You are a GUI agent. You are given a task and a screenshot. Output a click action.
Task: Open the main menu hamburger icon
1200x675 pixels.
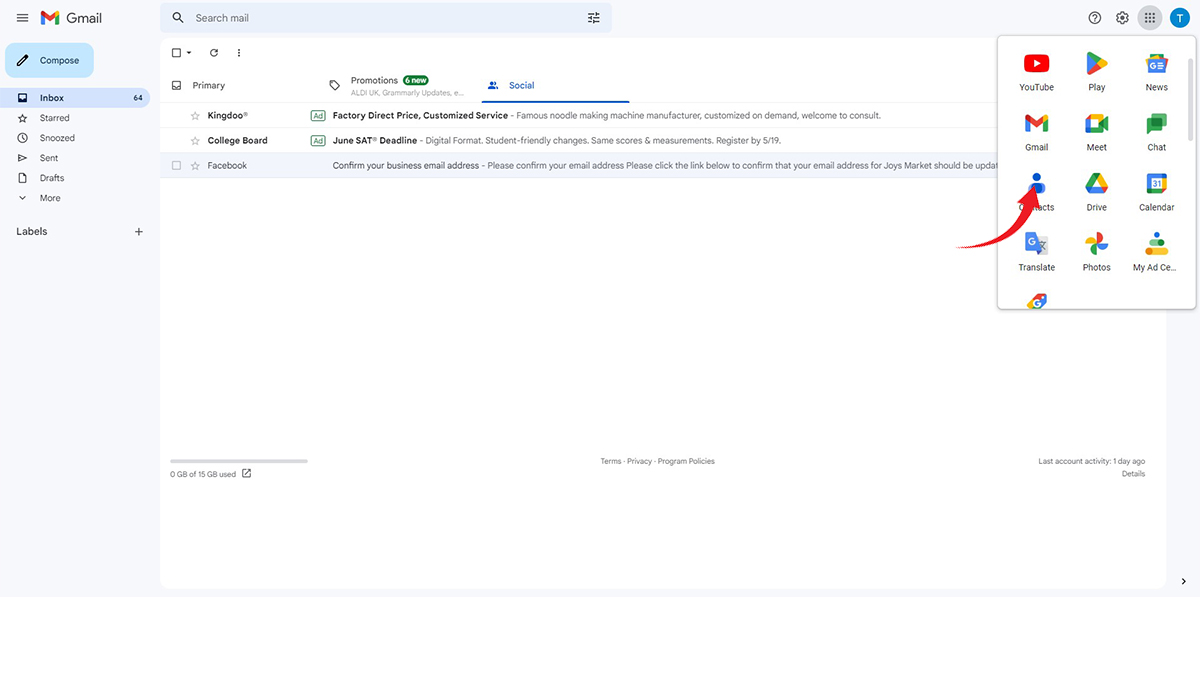coord(22,18)
